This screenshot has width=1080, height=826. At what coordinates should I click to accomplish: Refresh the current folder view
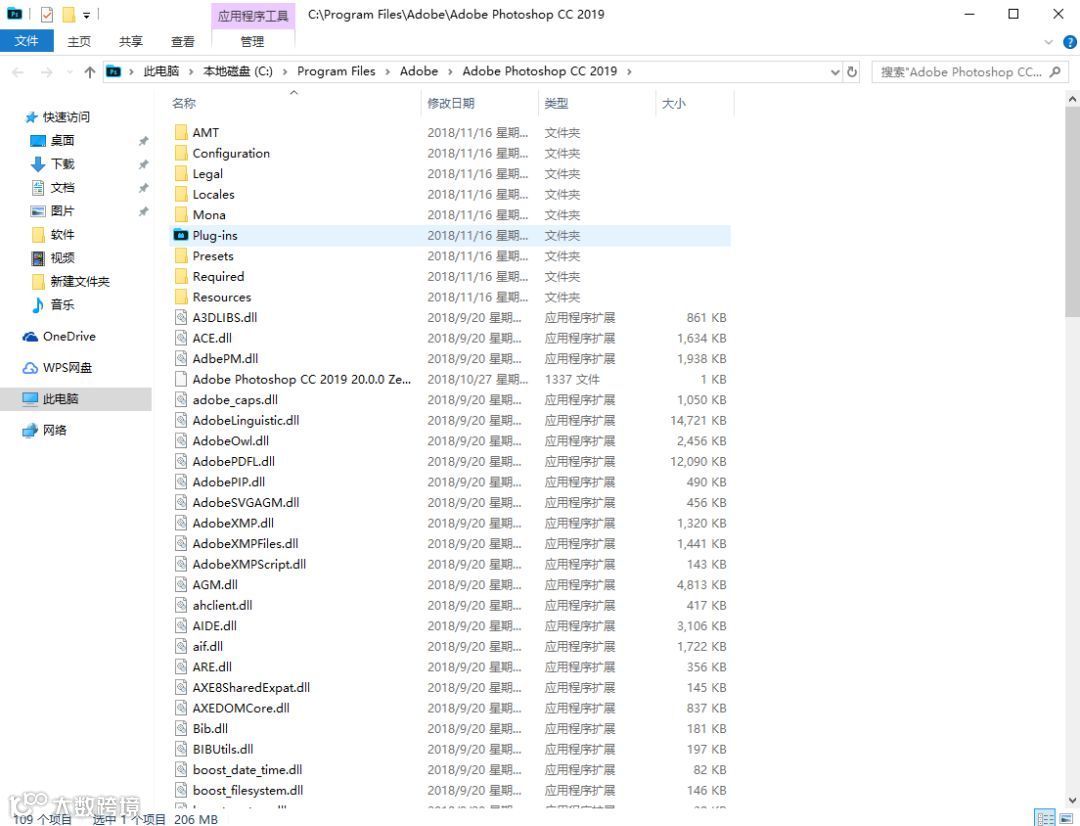point(852,72)
